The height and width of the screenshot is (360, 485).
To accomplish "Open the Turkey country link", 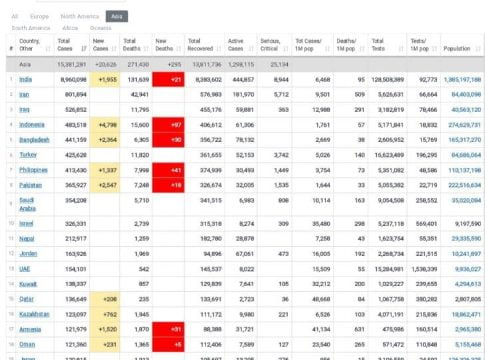I will coord(28,155).
